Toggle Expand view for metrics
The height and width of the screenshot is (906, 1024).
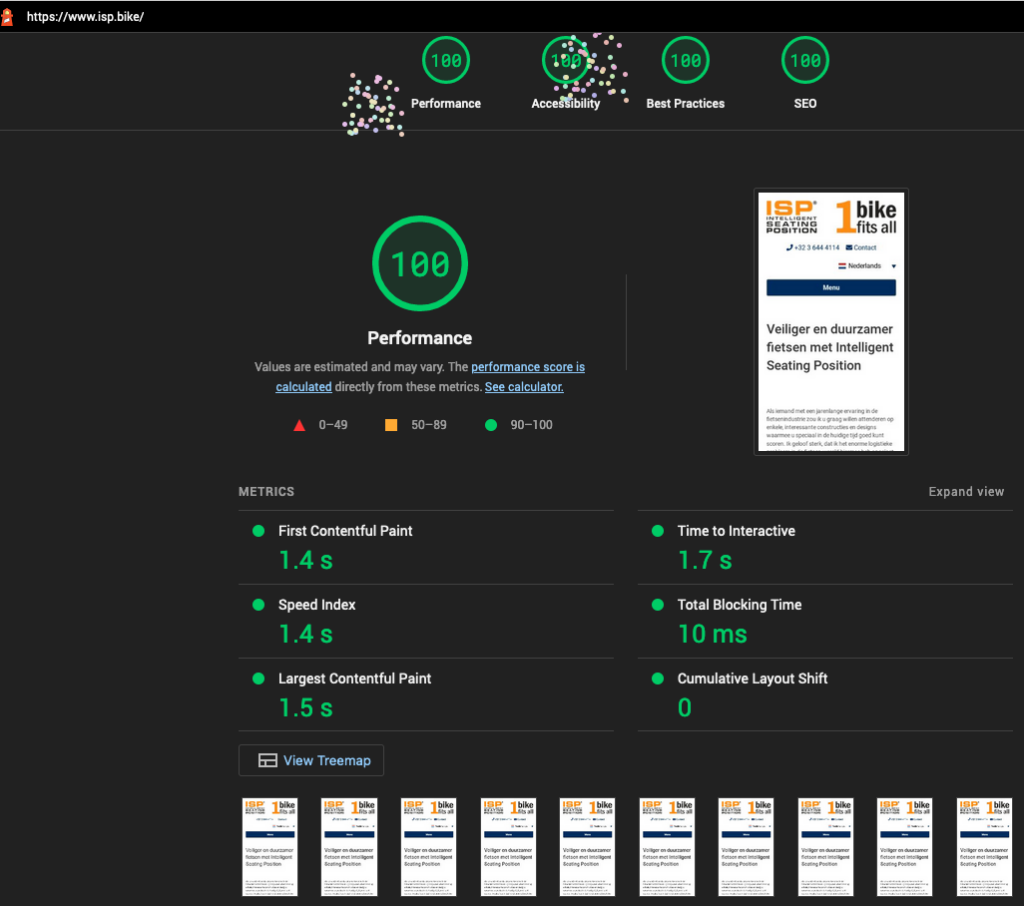tap(965, 492)
